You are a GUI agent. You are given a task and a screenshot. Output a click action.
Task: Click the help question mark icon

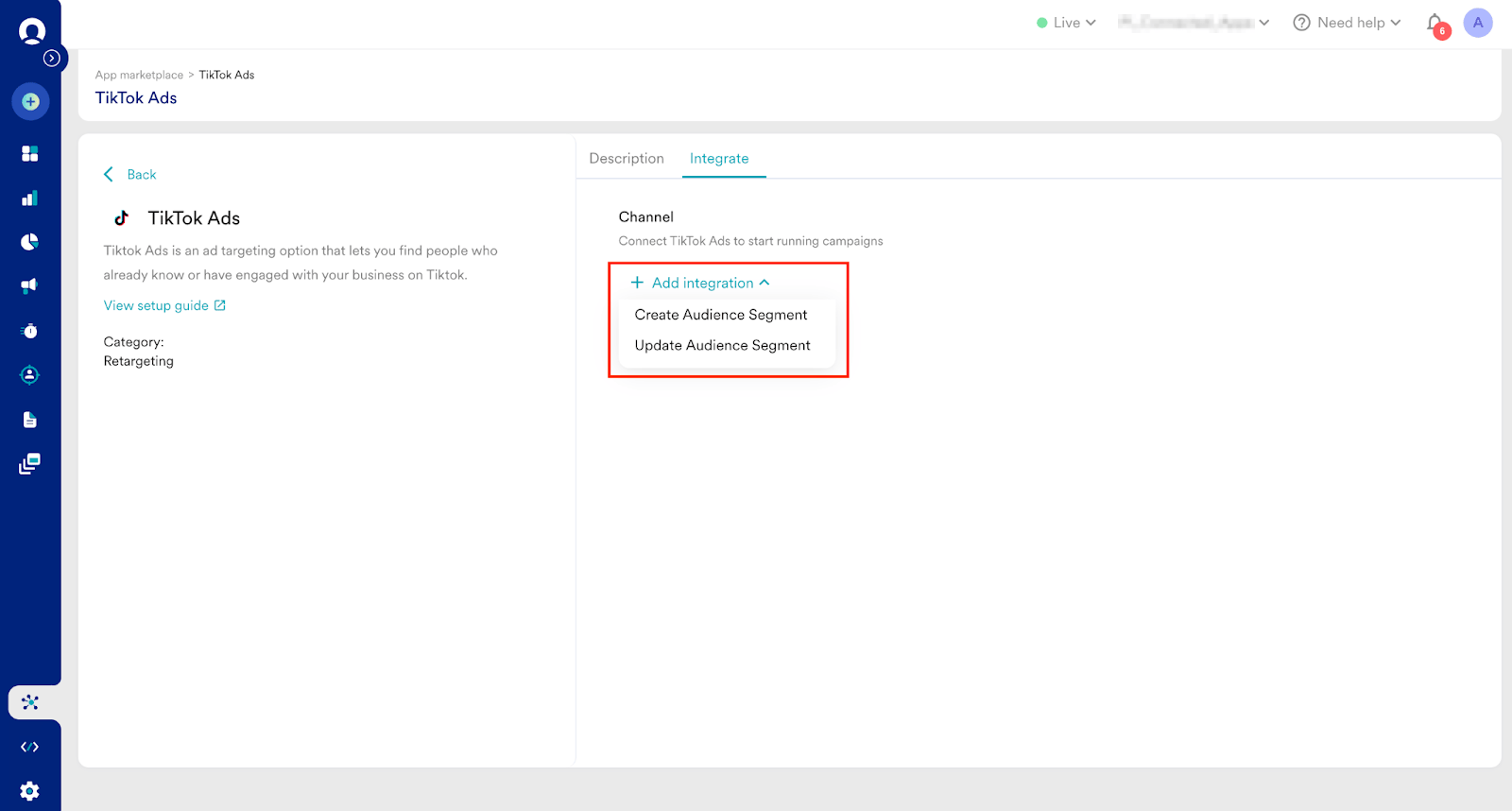coord(1301,23)
